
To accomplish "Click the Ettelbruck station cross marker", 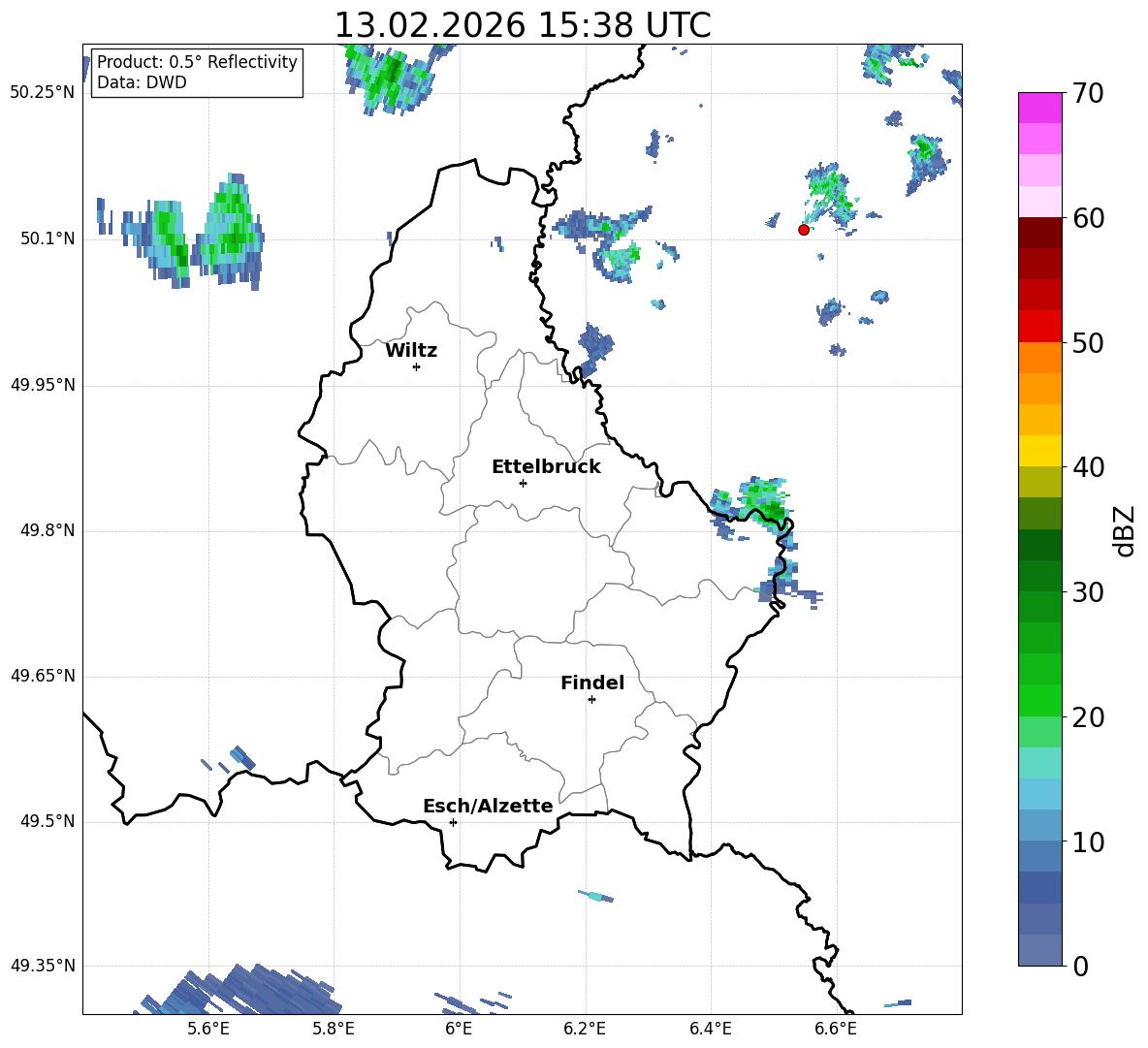I will [x=523, y=483].
